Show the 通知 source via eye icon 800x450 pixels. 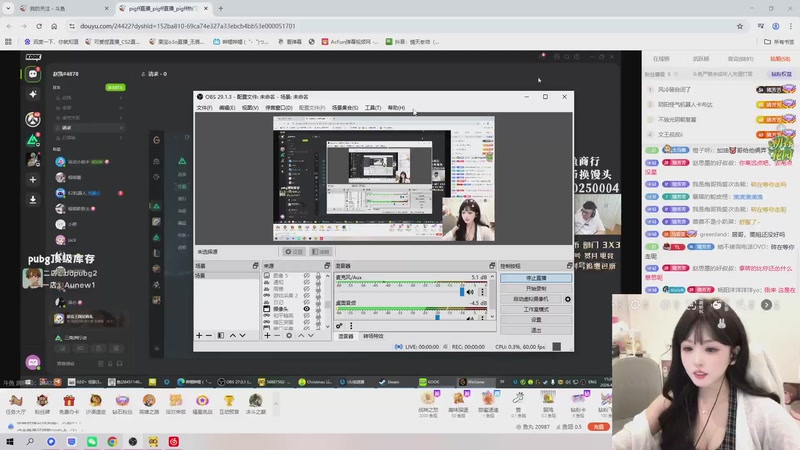307,282
